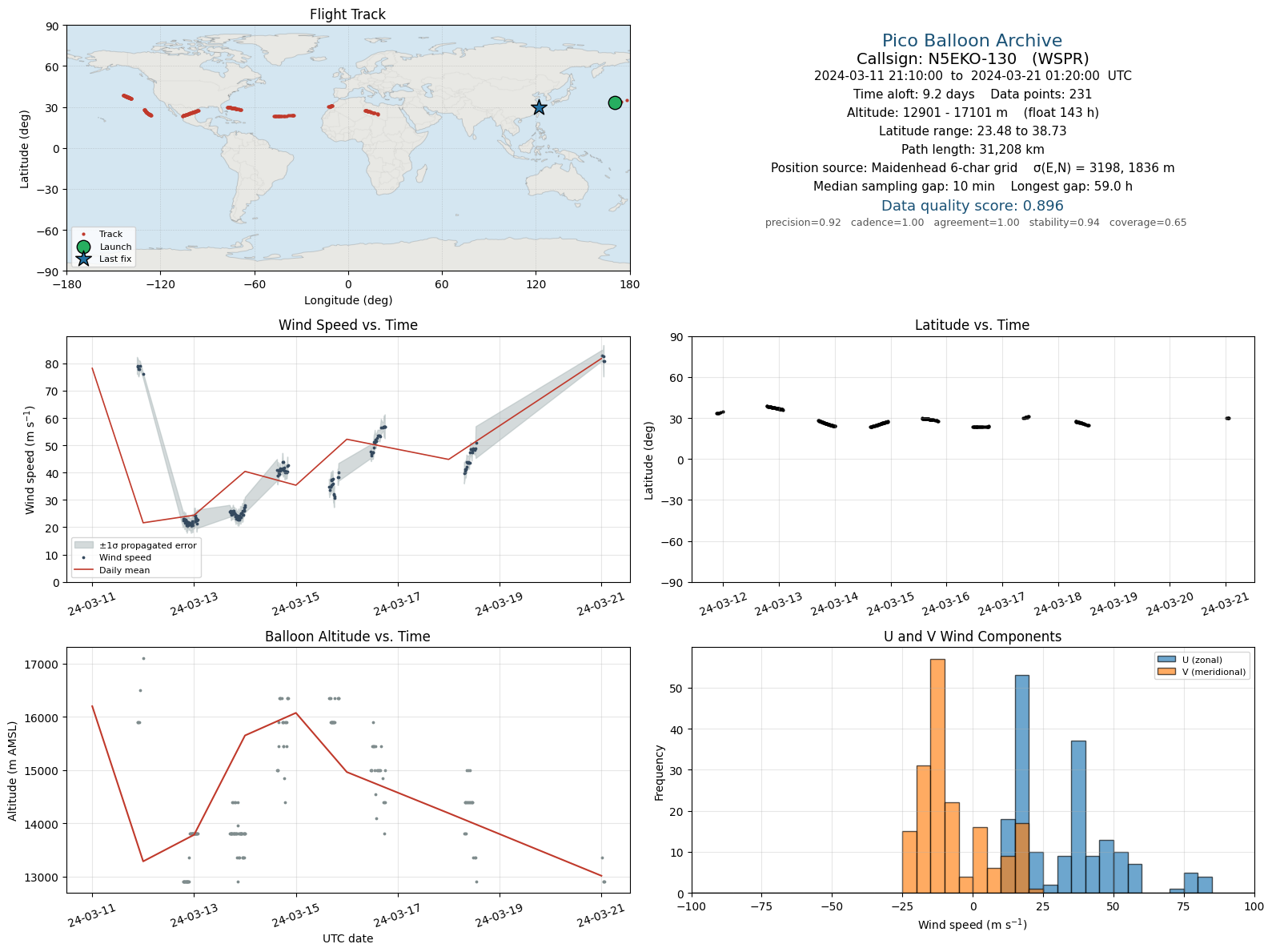
Task: Click the "−75" tick on the histogram axis
Action: [762, 906]
